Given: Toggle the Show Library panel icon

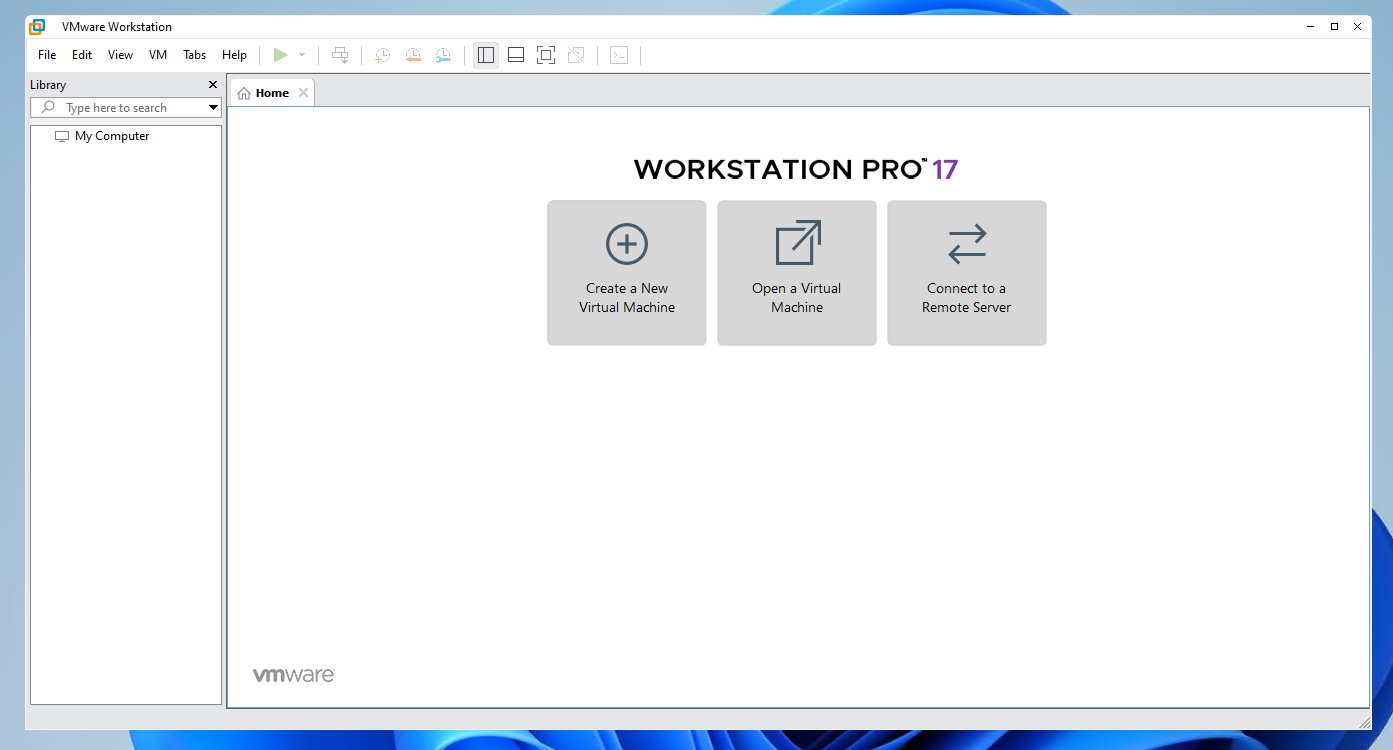Looking at the screenshot, I should [x=486, y=55].
